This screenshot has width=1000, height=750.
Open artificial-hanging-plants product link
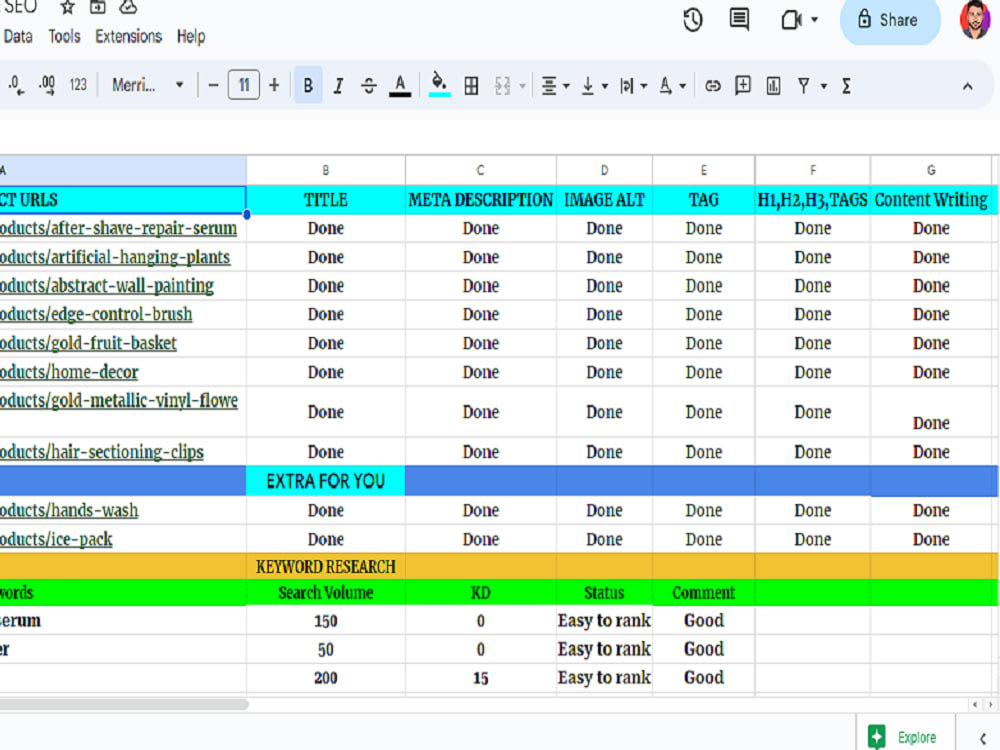(115, 257)
